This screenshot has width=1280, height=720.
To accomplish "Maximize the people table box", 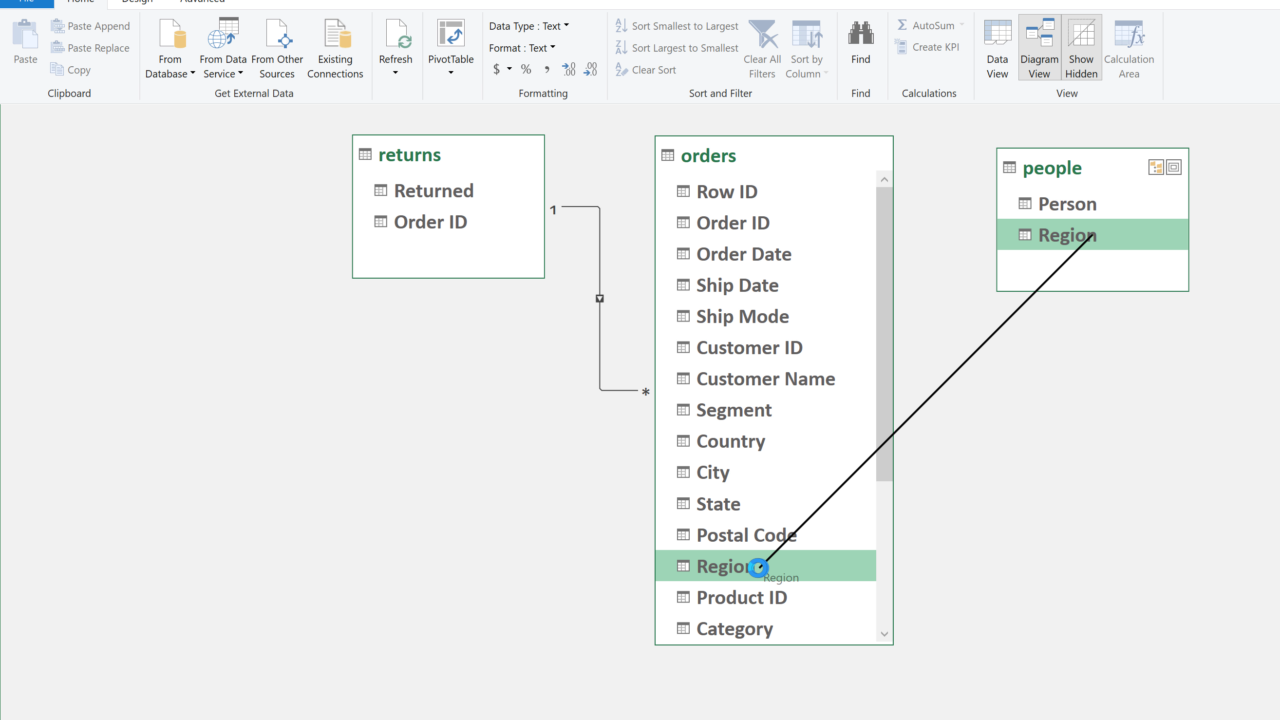I will (x=1174, y=168).
